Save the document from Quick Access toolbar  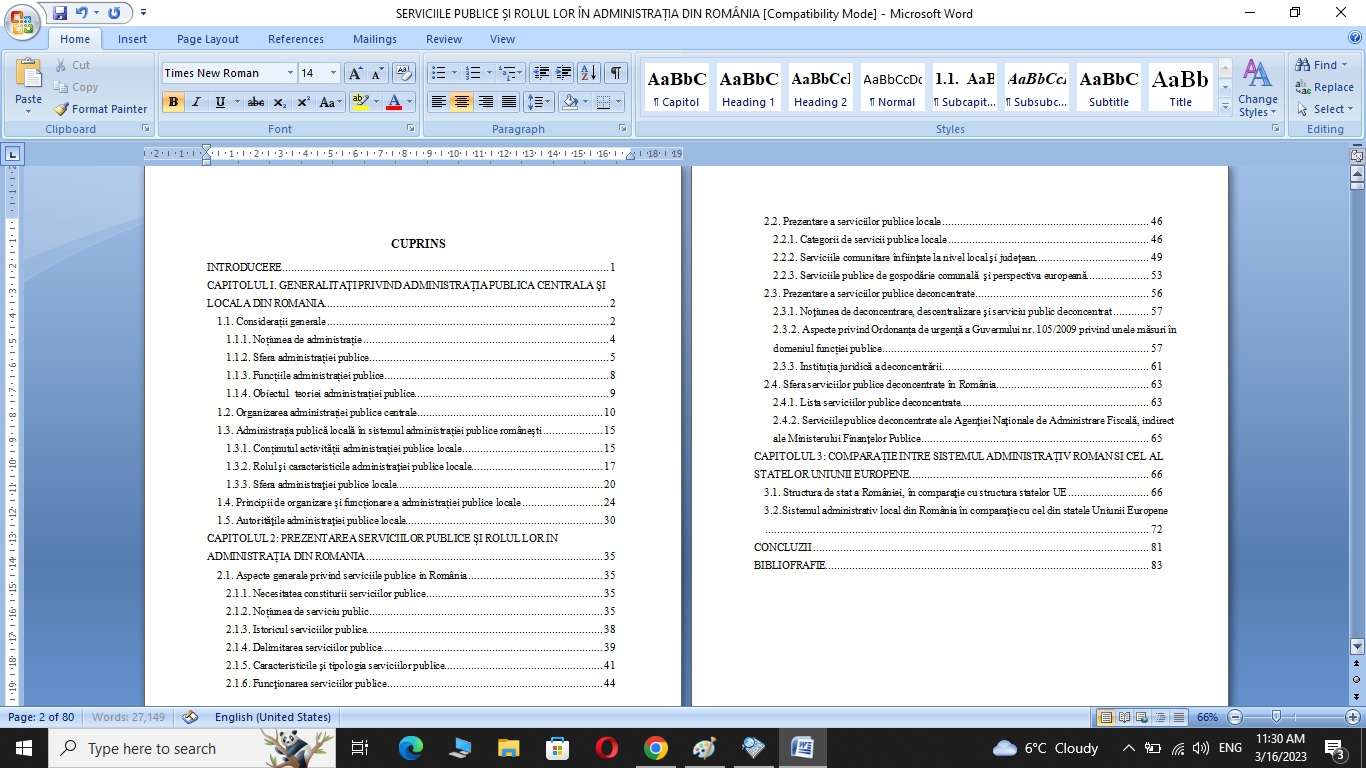tap(60, 13)
